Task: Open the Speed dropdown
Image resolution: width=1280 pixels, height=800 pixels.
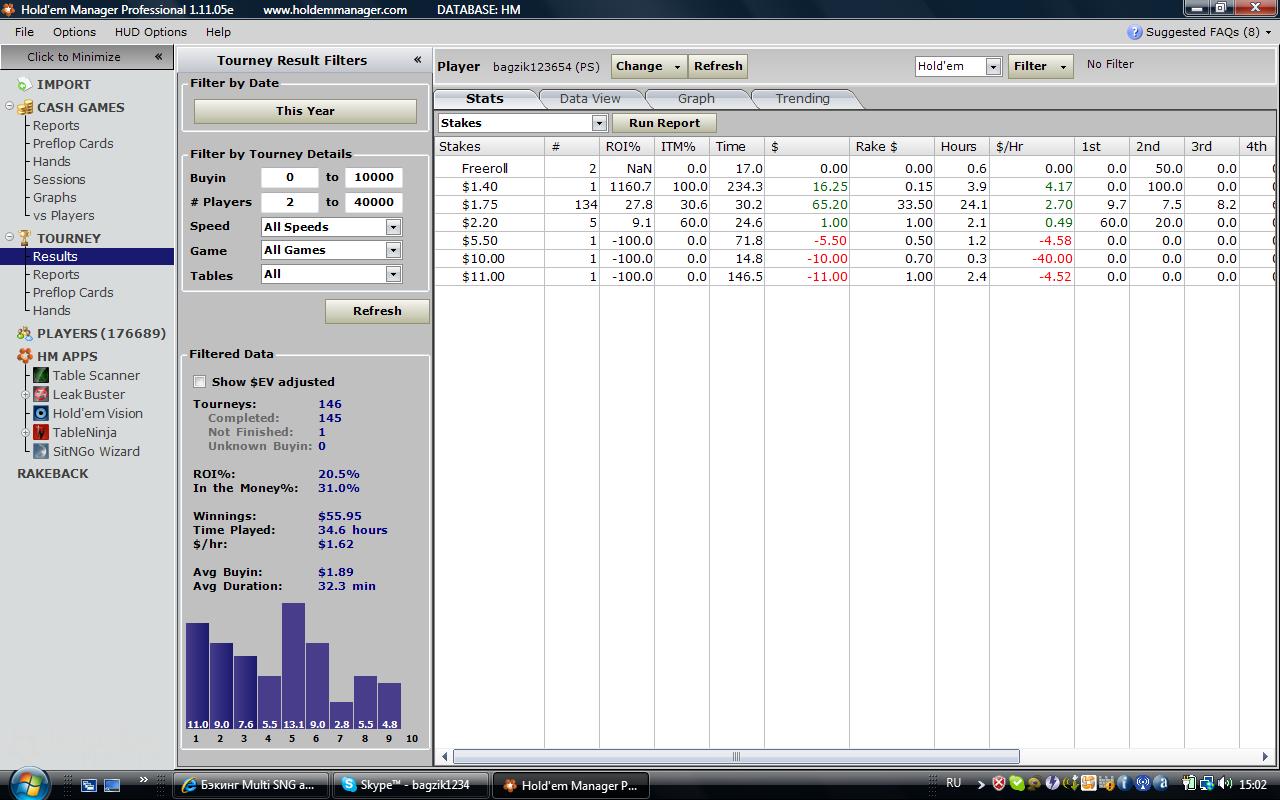Action: 393,227
